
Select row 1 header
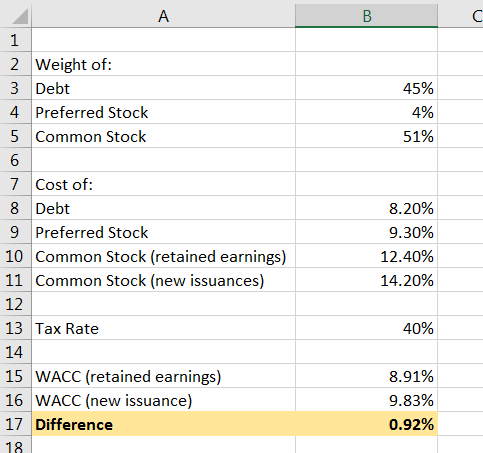tap(16, 40)
